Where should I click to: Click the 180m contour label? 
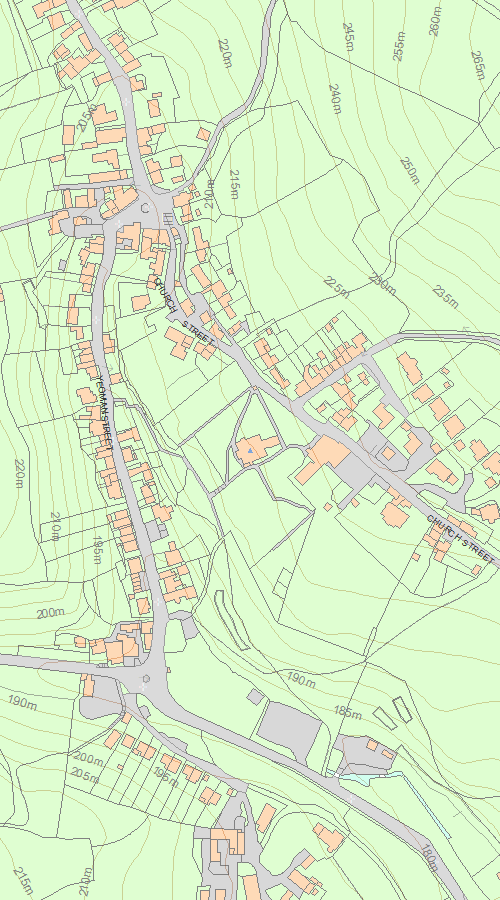[429, 858]
